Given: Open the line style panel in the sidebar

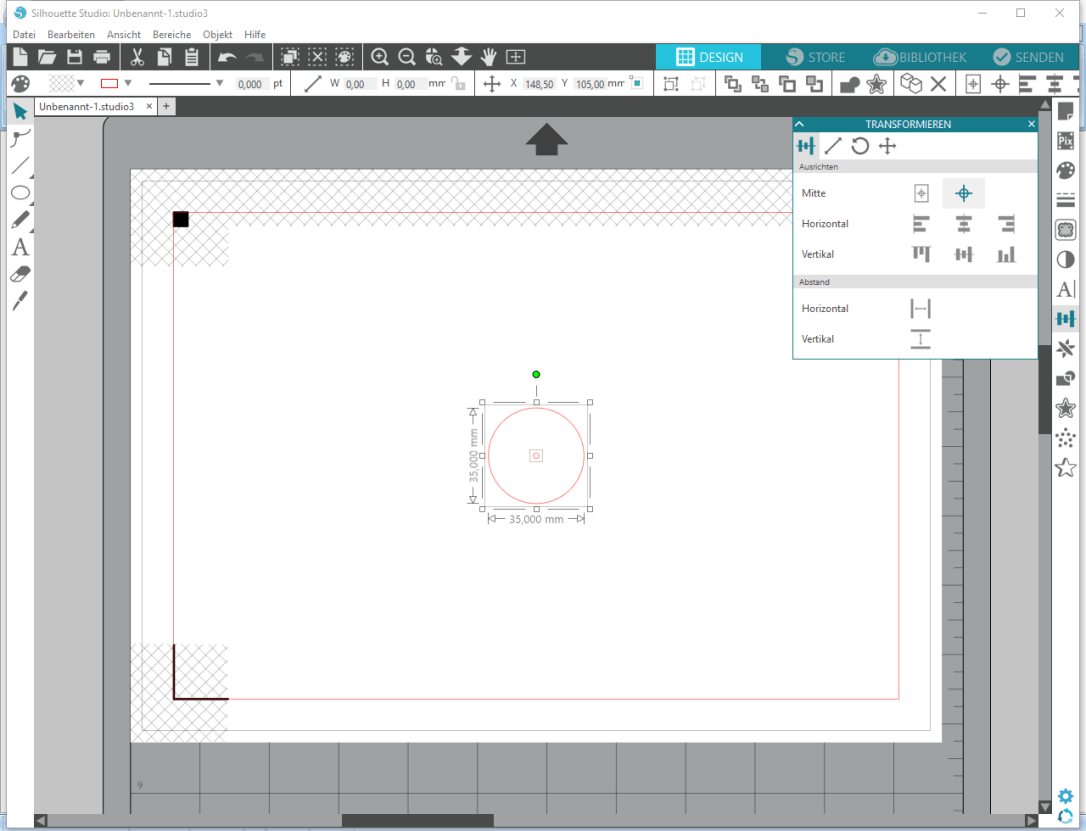Looking at the screenshot, I should tap(1065, 199).
